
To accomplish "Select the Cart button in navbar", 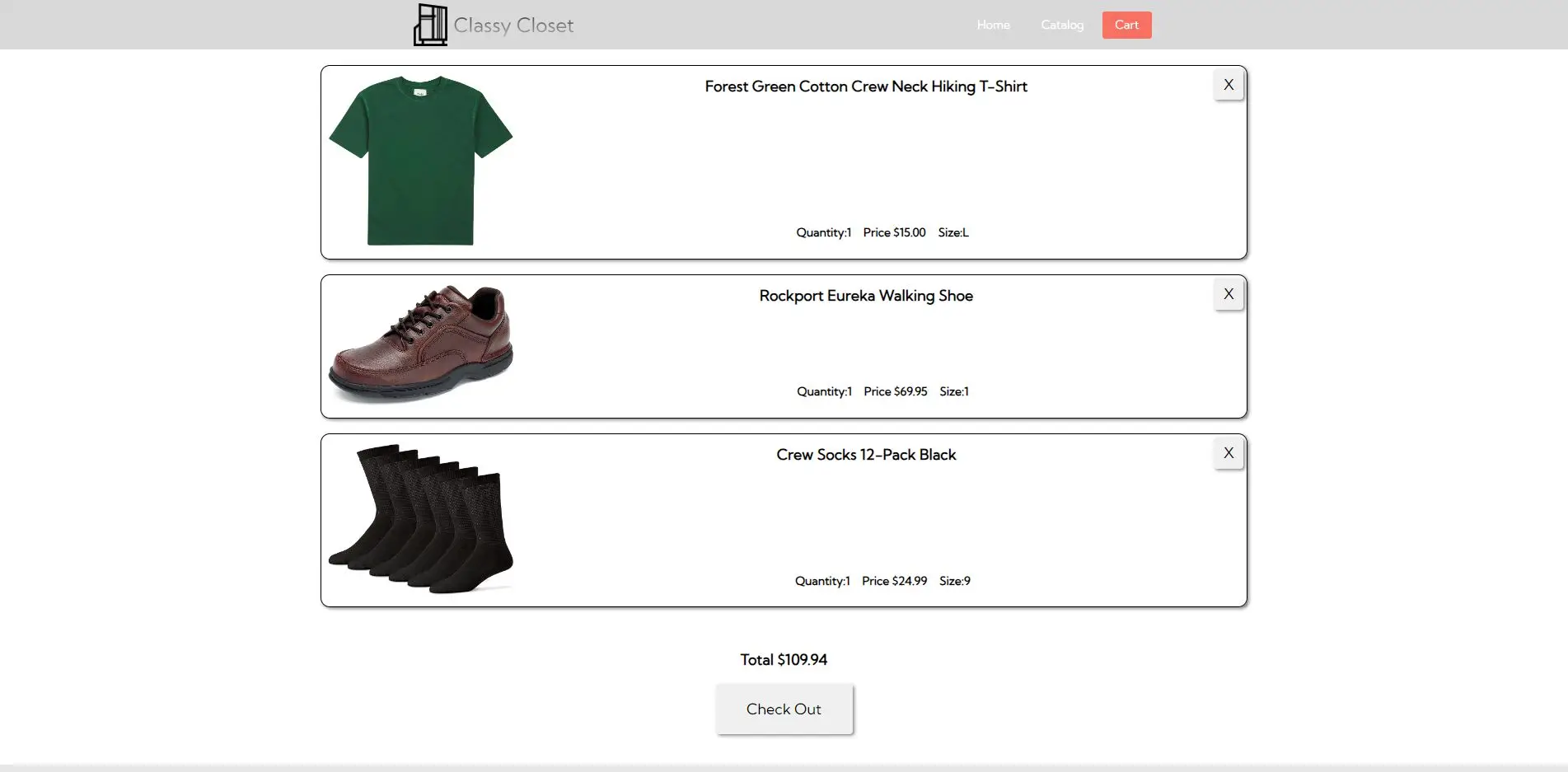I will (1126, 25).
